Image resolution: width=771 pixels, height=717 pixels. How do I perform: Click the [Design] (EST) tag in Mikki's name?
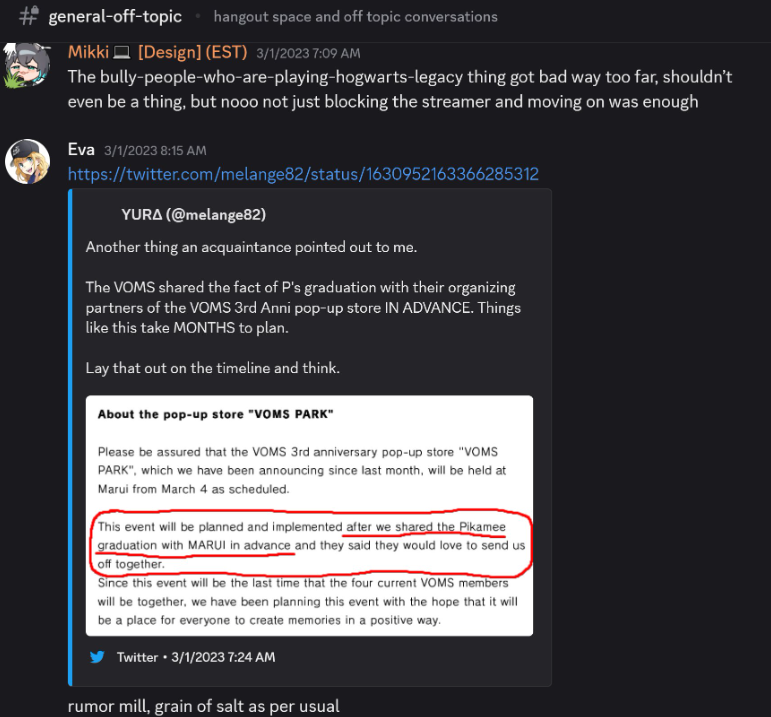pos(193,52)
